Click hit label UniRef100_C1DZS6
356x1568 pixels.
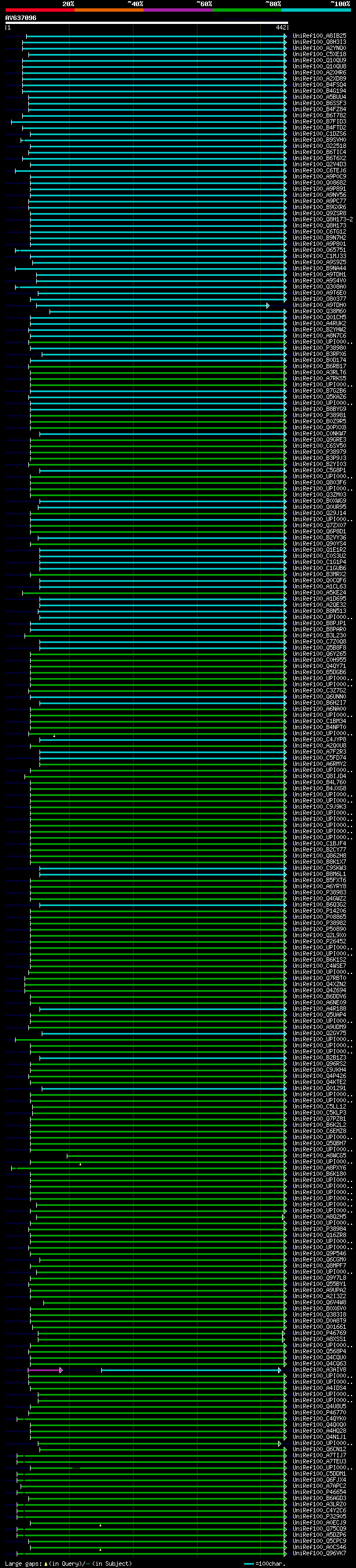click(x=319, y=134)
